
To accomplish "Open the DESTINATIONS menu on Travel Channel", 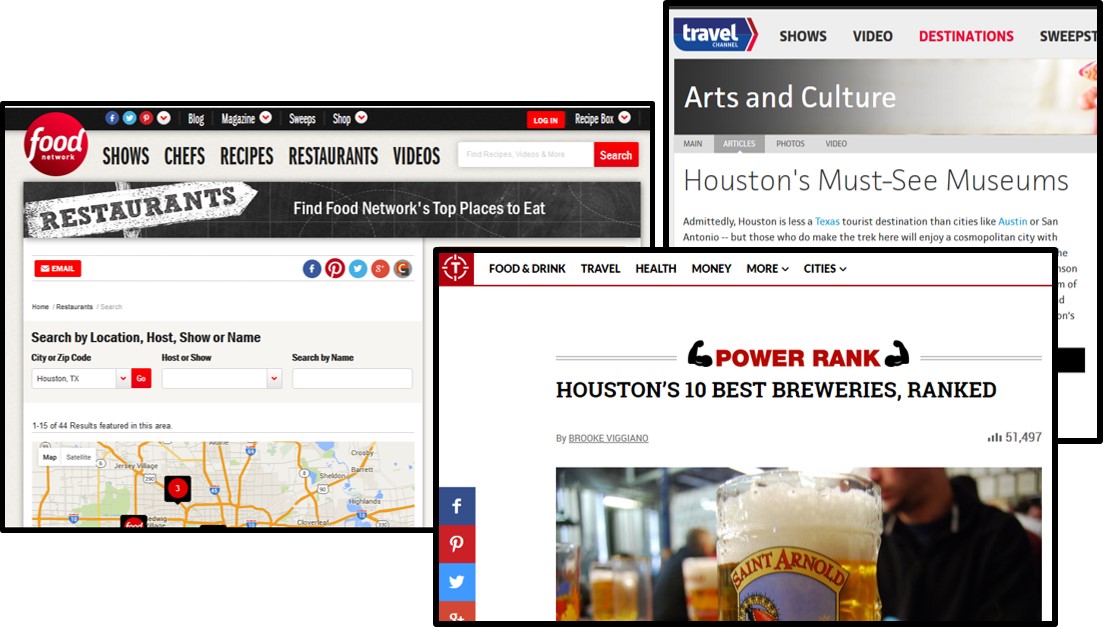I will pyautogui.click(x=965, y=36).
